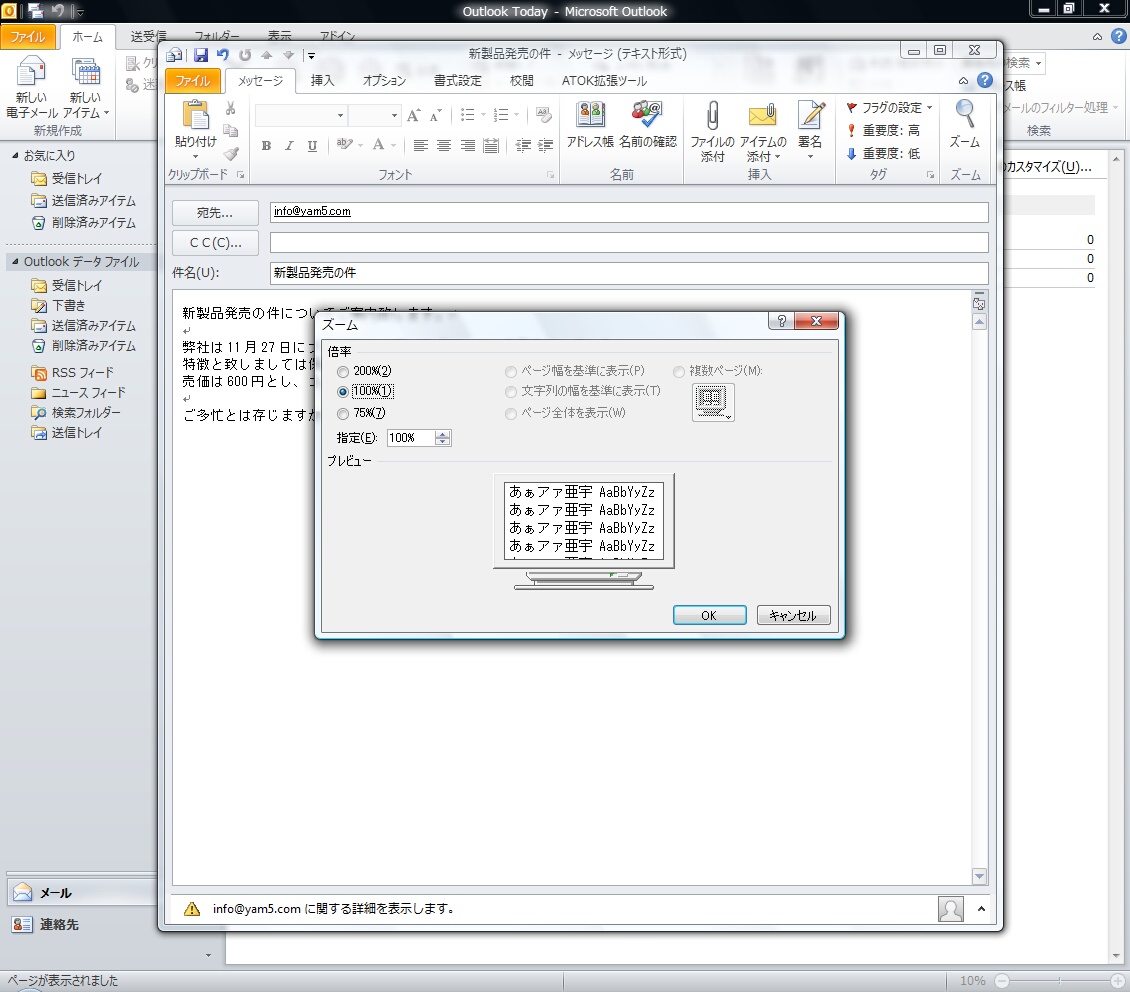1130x992 pixels.
Task: Click Undo icon in message quick access toolbar
Action: tap(223, 55)
